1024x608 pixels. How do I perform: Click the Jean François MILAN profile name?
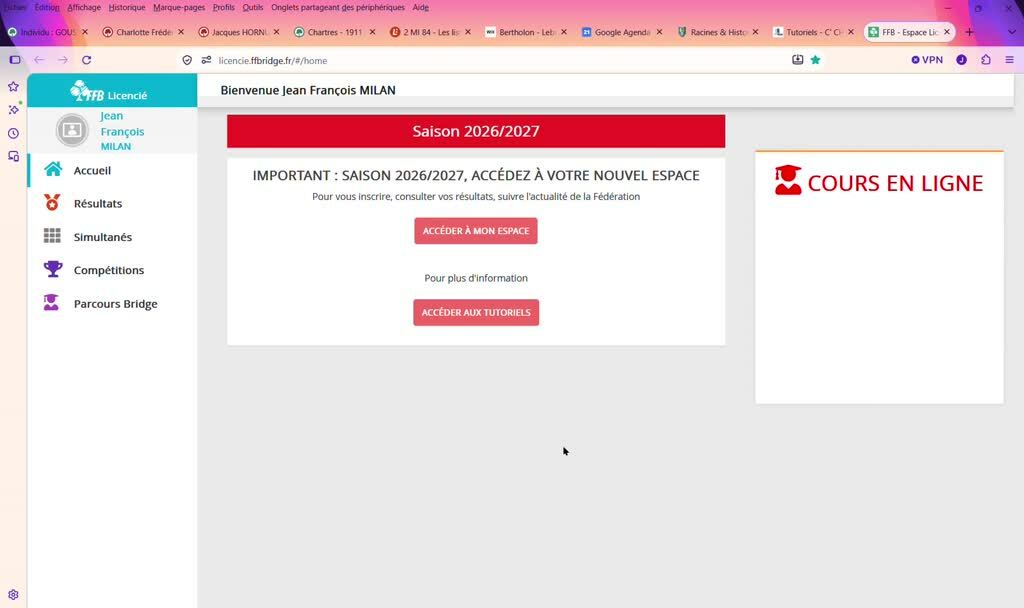point(122,131)
